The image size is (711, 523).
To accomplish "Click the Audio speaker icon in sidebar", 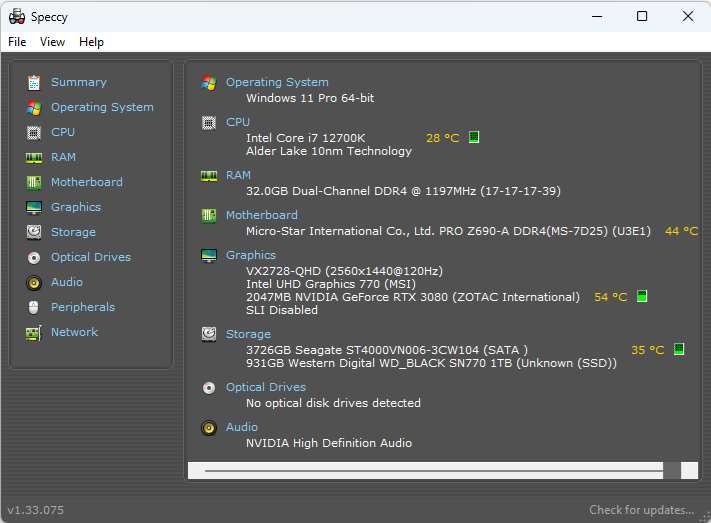I will tap(34, 283).
